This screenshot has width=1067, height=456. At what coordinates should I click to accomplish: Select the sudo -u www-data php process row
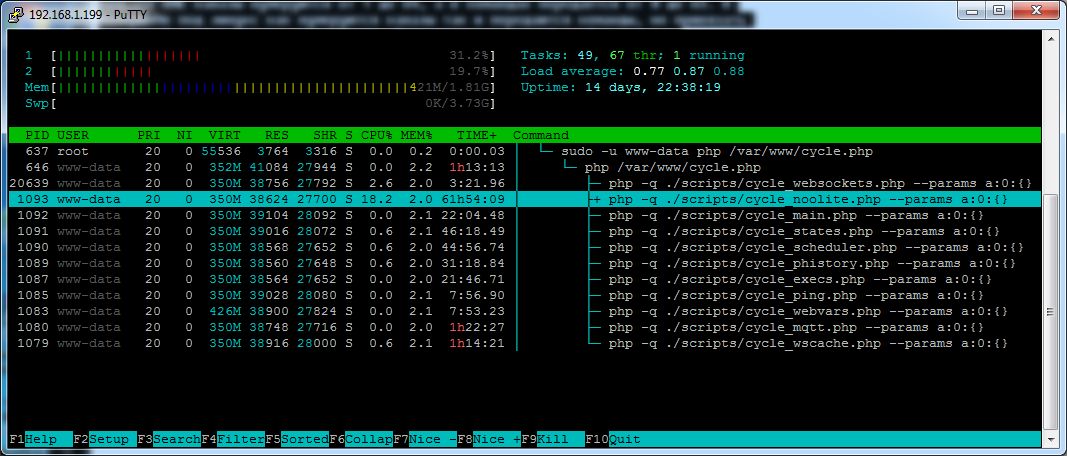pos(525,151)
